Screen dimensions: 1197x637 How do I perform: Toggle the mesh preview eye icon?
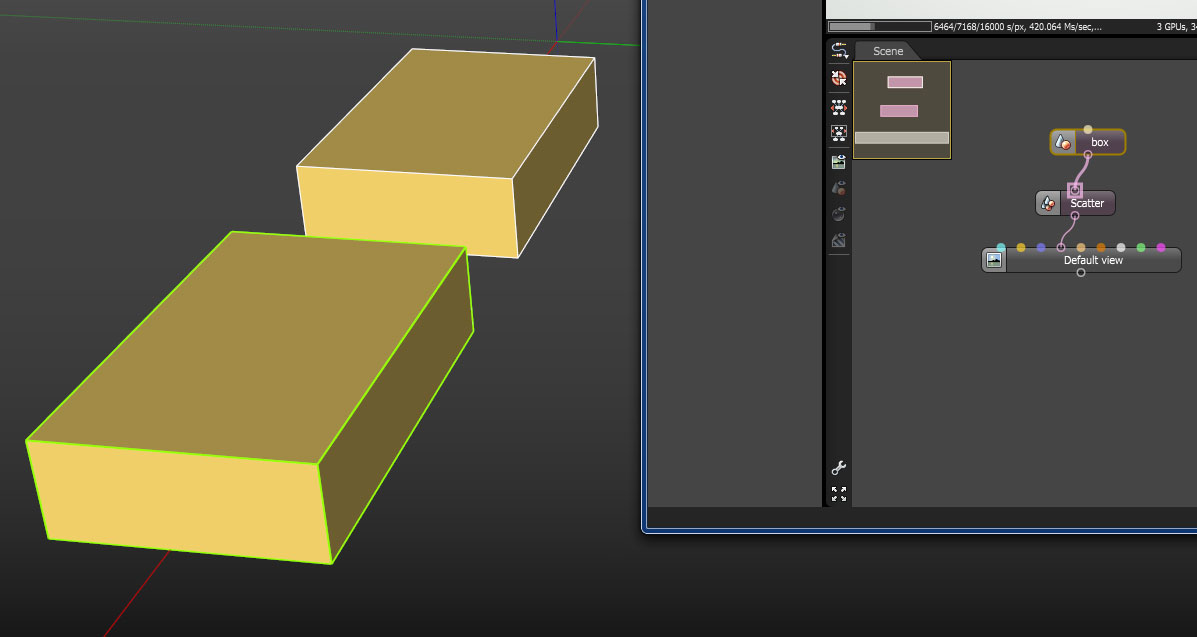[839, 188]
